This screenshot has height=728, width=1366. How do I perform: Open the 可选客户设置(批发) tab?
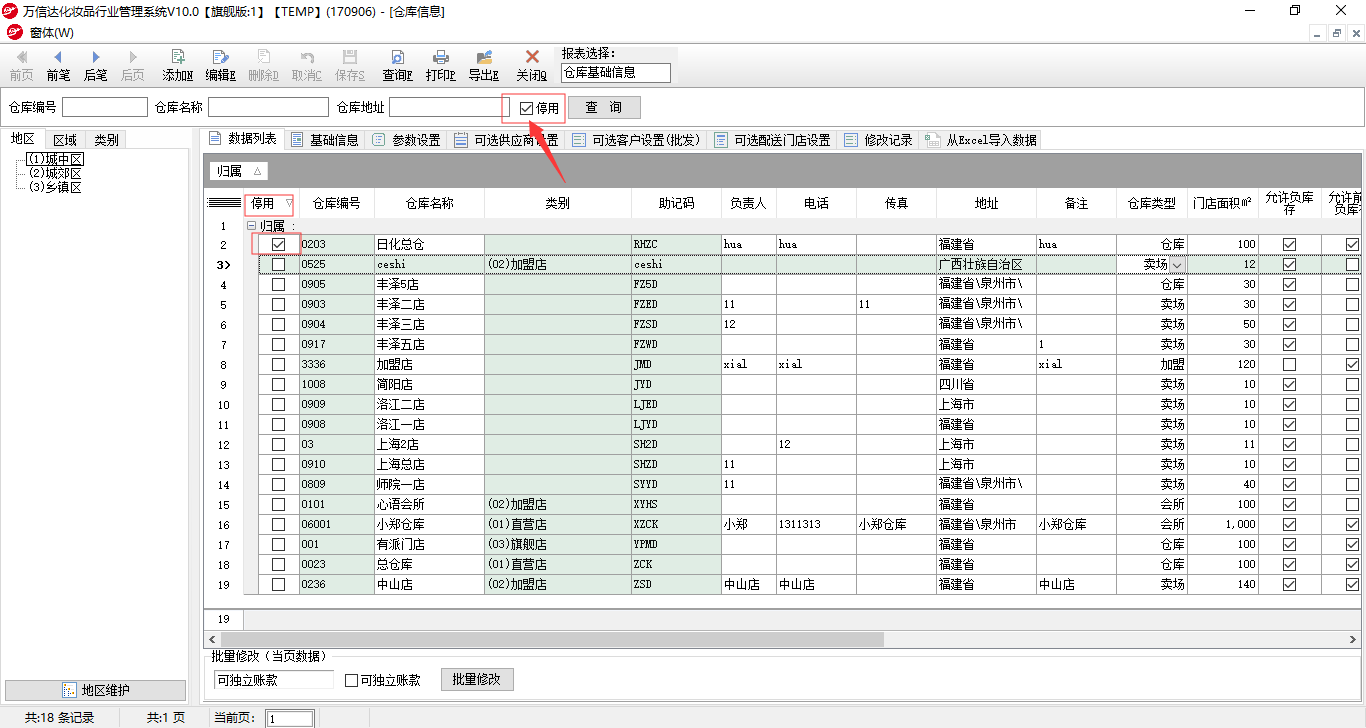(637, 140)
